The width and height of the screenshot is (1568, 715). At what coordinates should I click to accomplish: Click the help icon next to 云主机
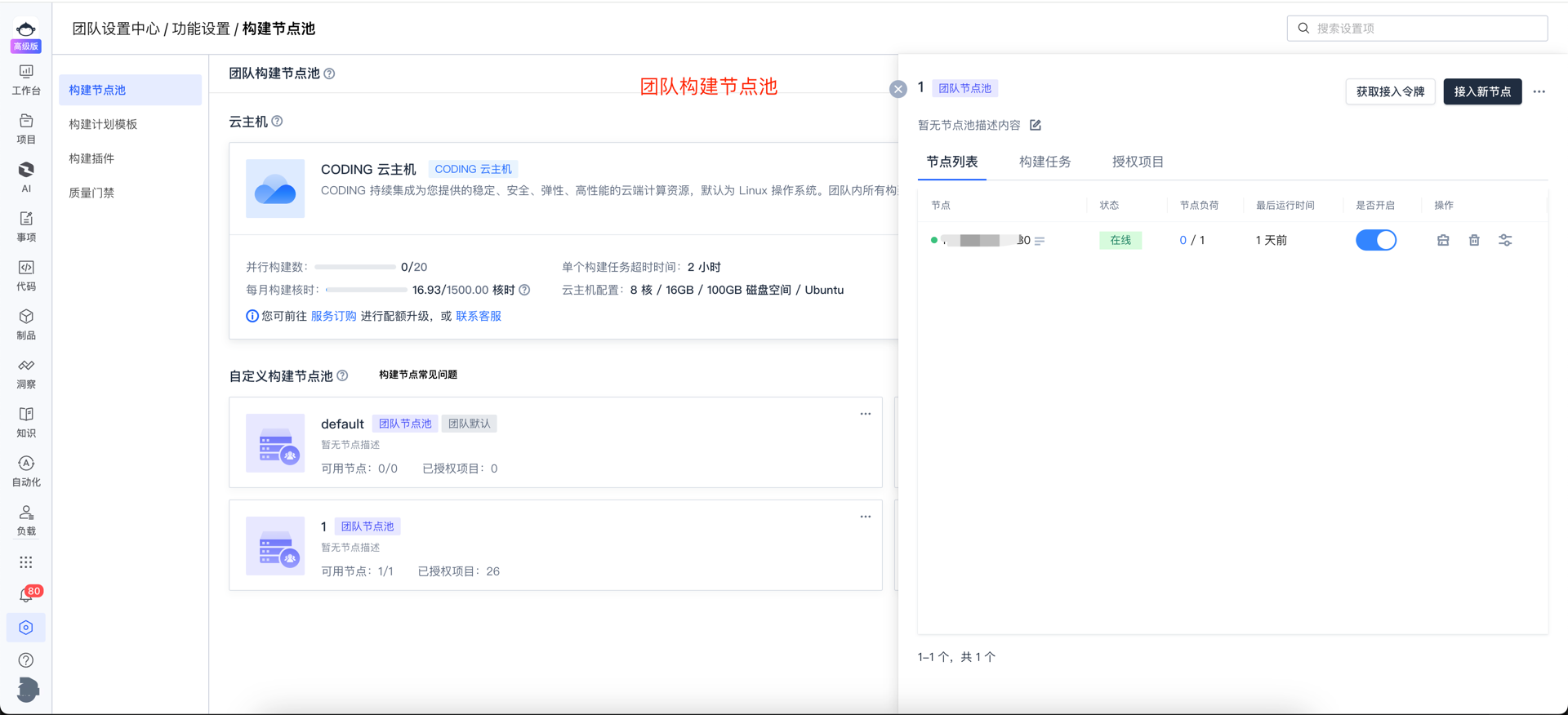(x=278, y=122)
